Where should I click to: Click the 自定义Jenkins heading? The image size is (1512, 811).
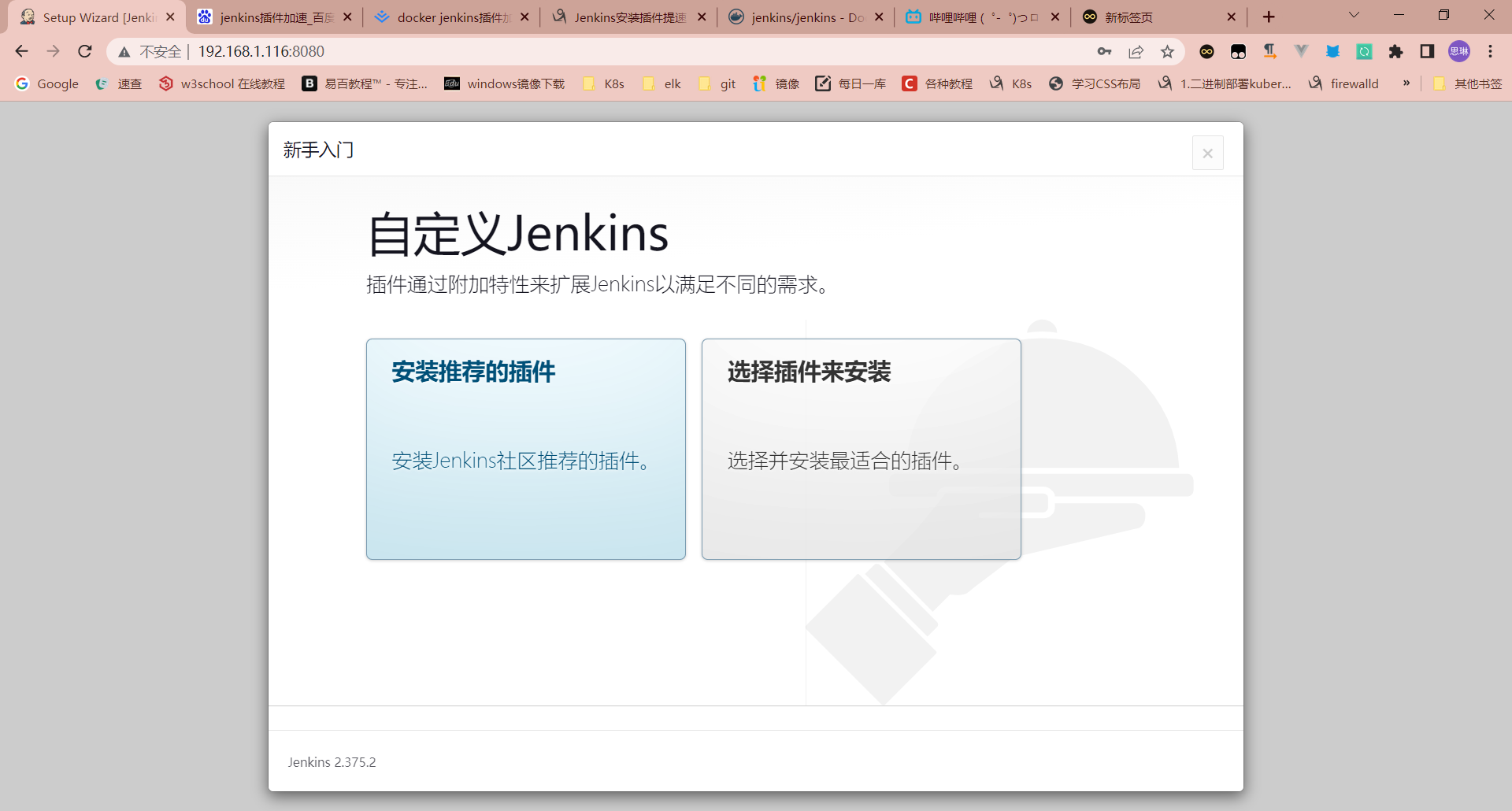point(518,233)
